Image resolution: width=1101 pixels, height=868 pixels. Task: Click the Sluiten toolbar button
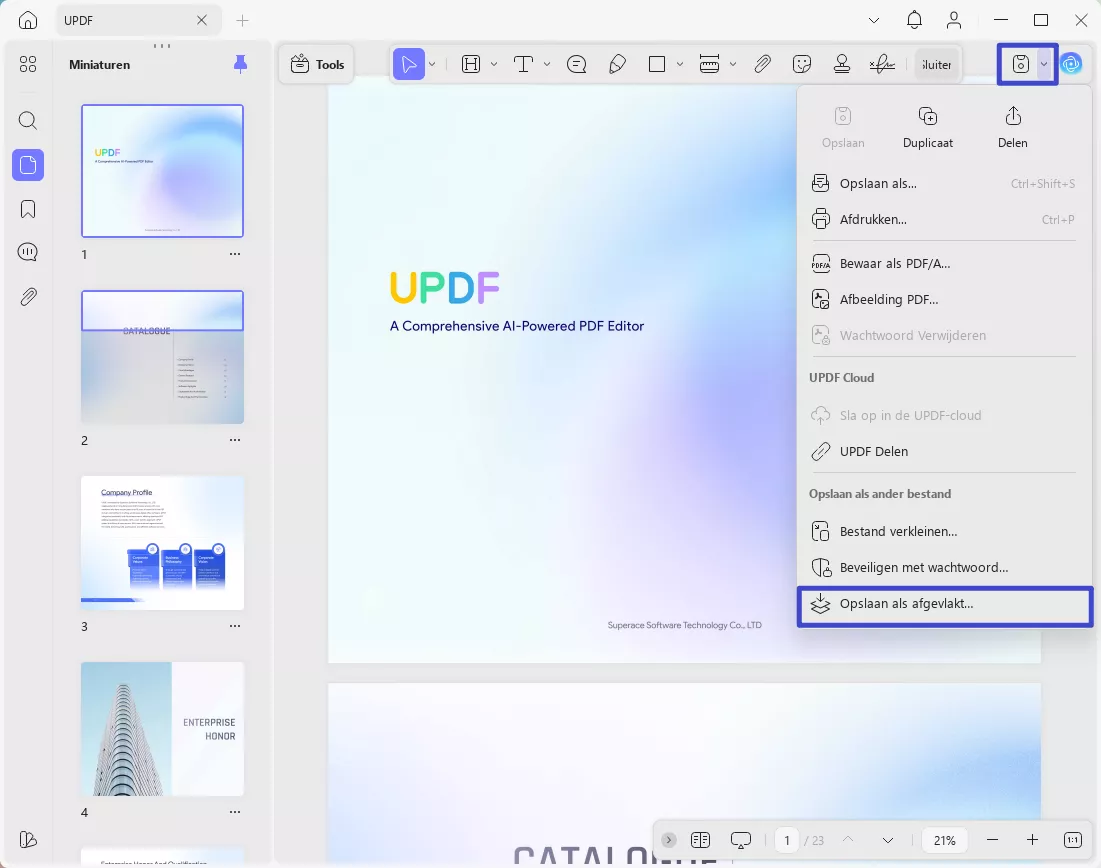[x=936, y=65]
